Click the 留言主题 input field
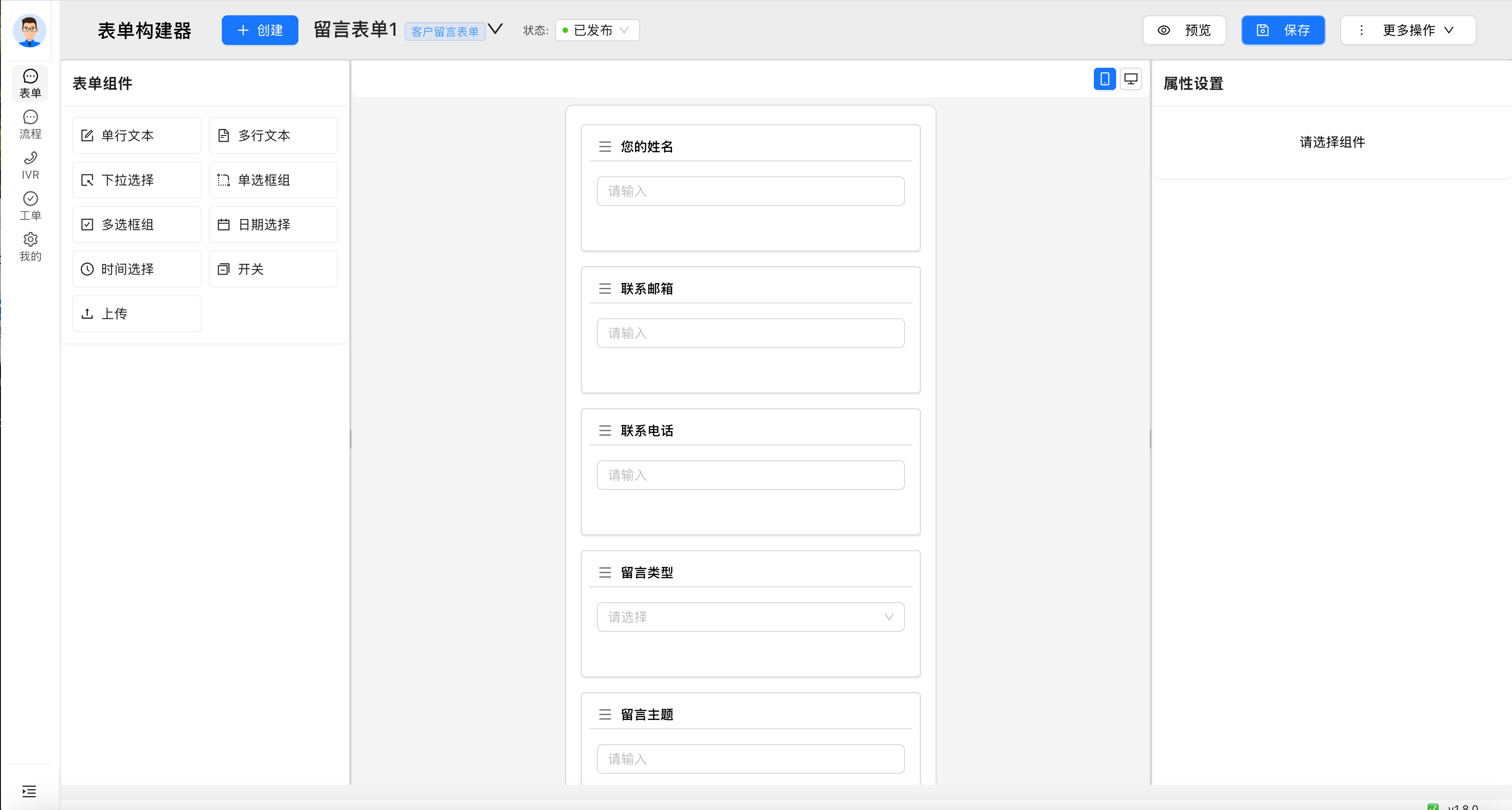The width and height of the screenshot is (1512, 810). pyautogui.click(x=750, y=759)
